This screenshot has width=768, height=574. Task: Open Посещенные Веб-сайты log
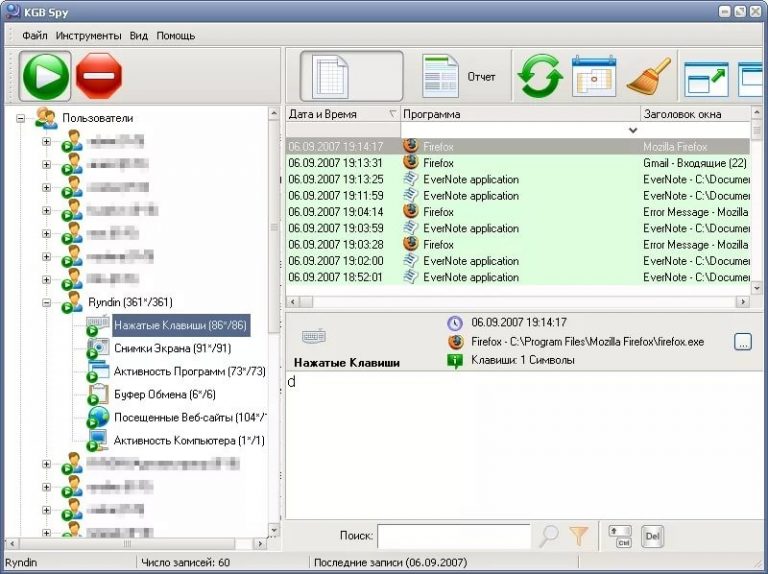(190, 417)
